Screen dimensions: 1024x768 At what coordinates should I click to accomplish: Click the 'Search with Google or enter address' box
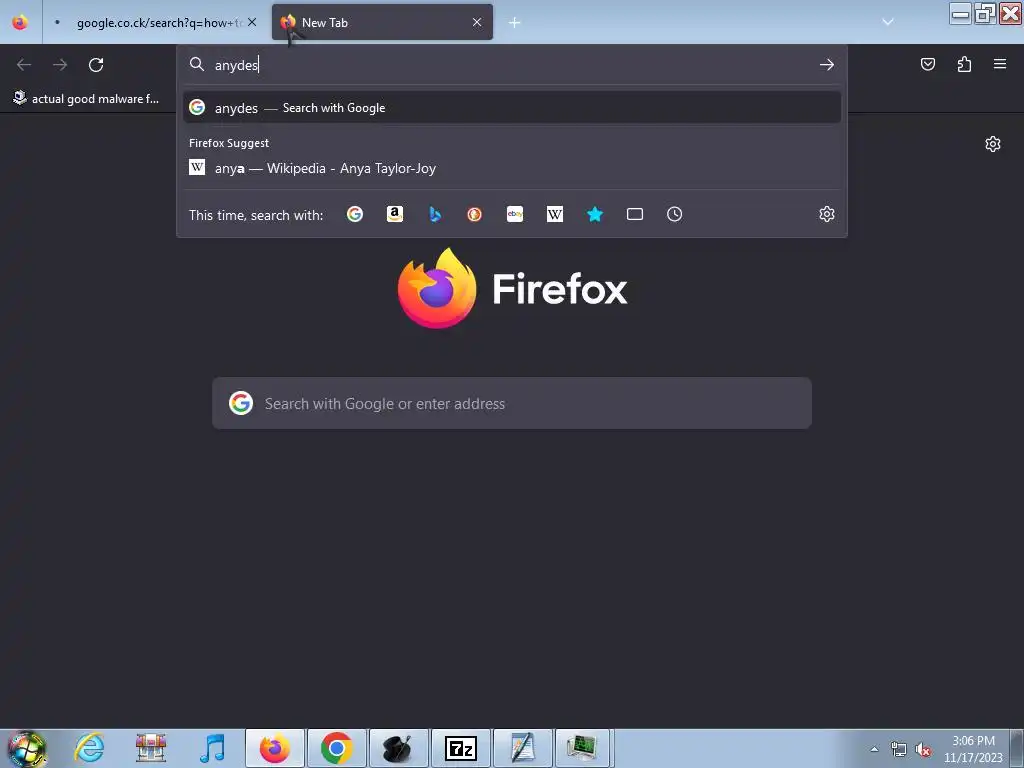pyautogui.click(x=512, y=403)
